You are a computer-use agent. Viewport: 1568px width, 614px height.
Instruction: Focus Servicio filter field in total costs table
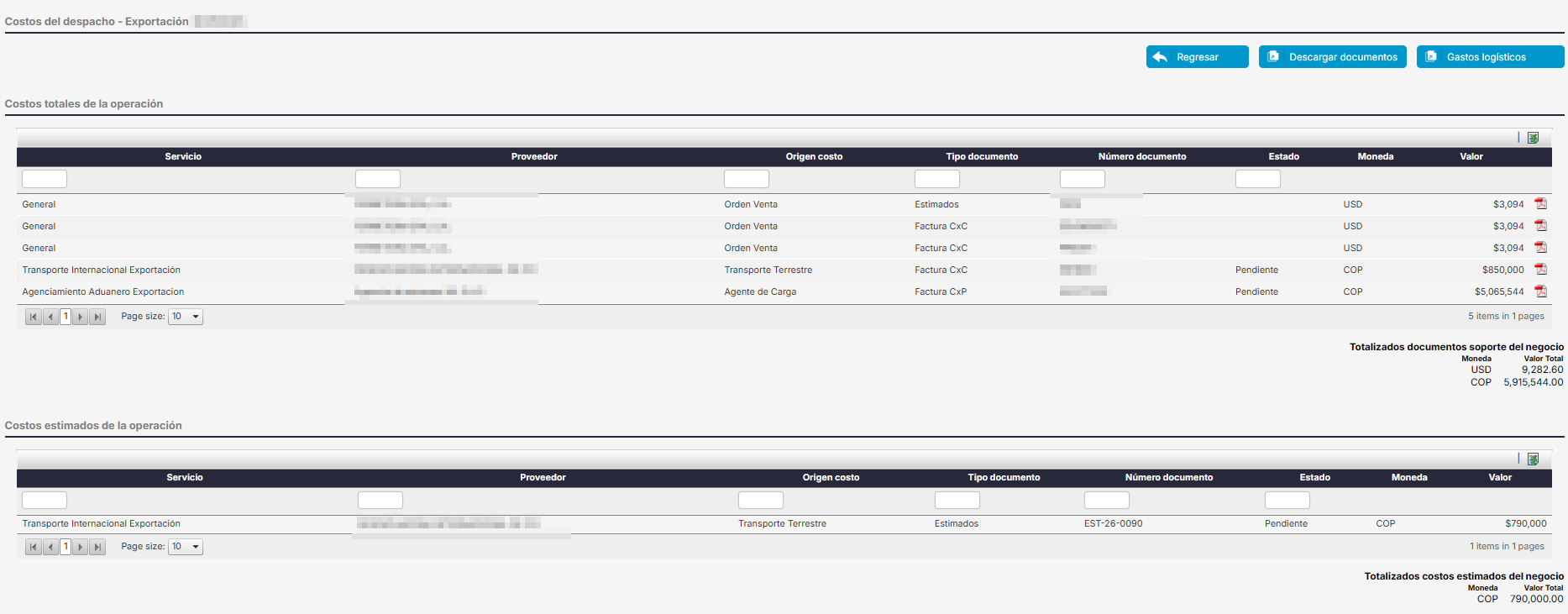(45, 179)
